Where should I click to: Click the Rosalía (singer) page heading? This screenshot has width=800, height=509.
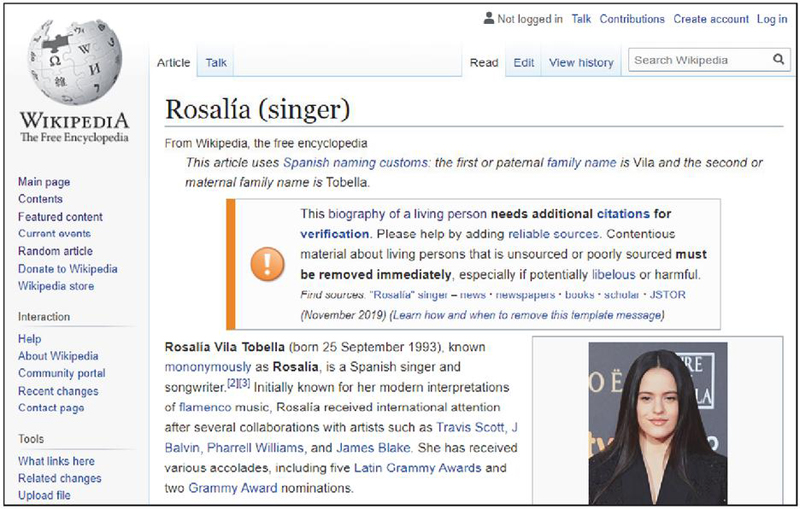tap(258, 109)
